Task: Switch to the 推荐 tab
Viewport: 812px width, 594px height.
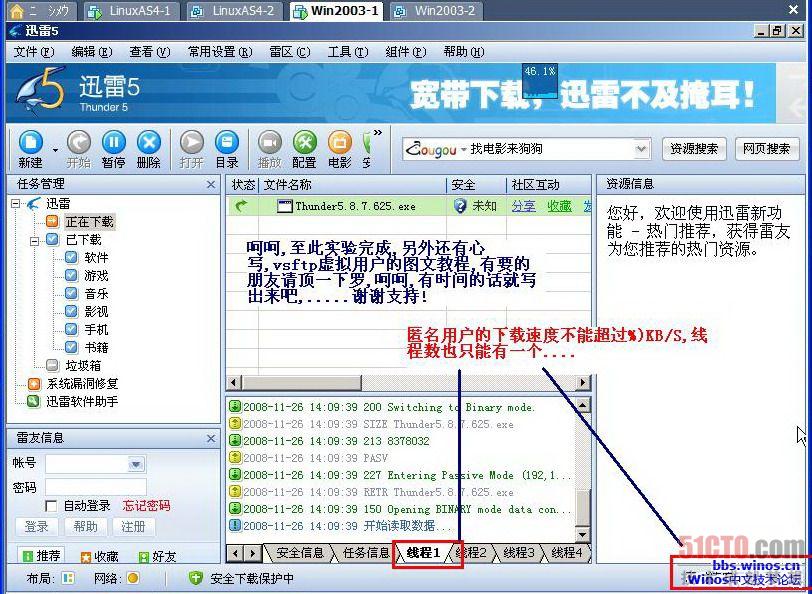Action: pos(42,556)
